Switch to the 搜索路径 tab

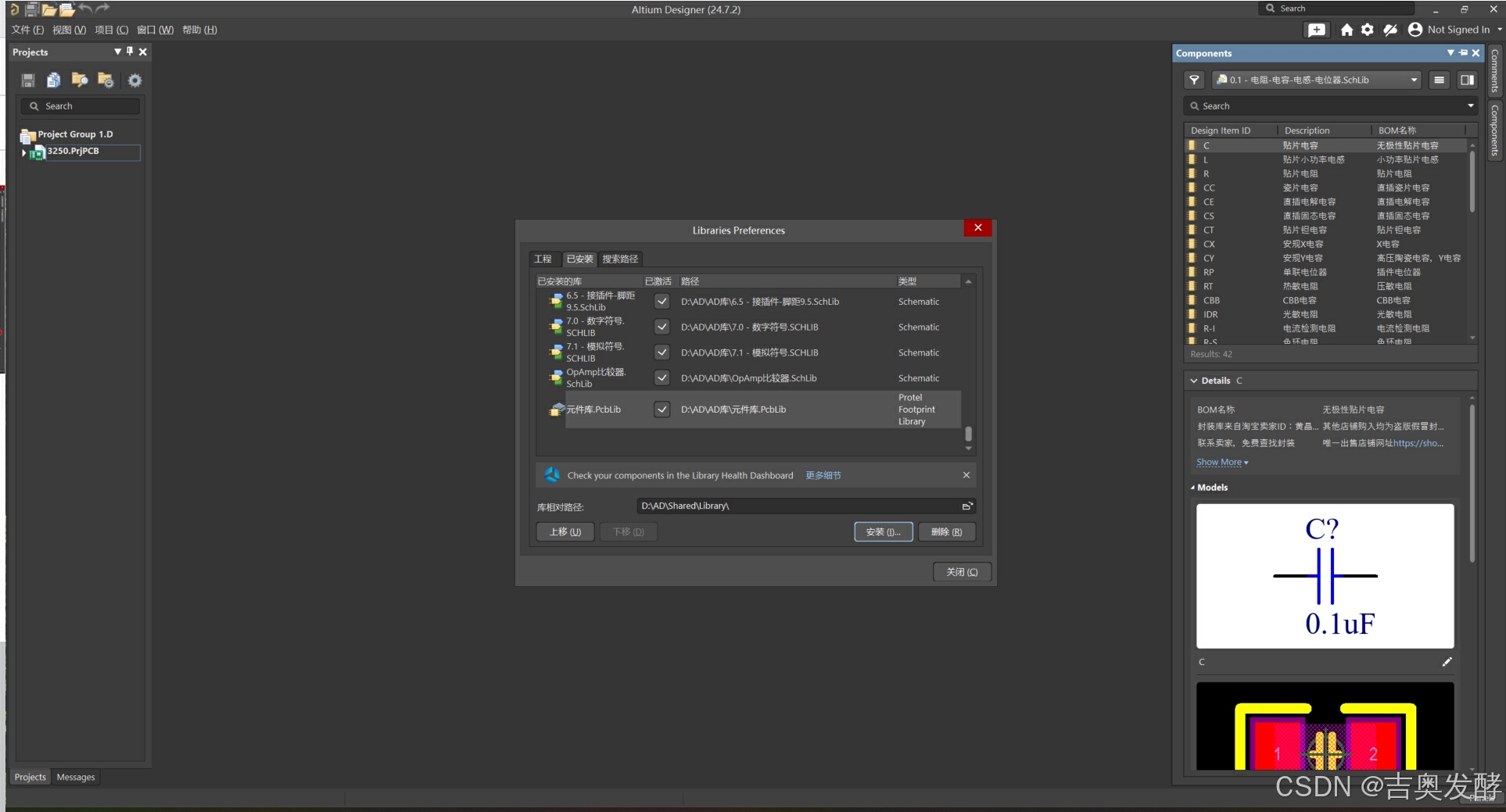(x=620, y=259)
